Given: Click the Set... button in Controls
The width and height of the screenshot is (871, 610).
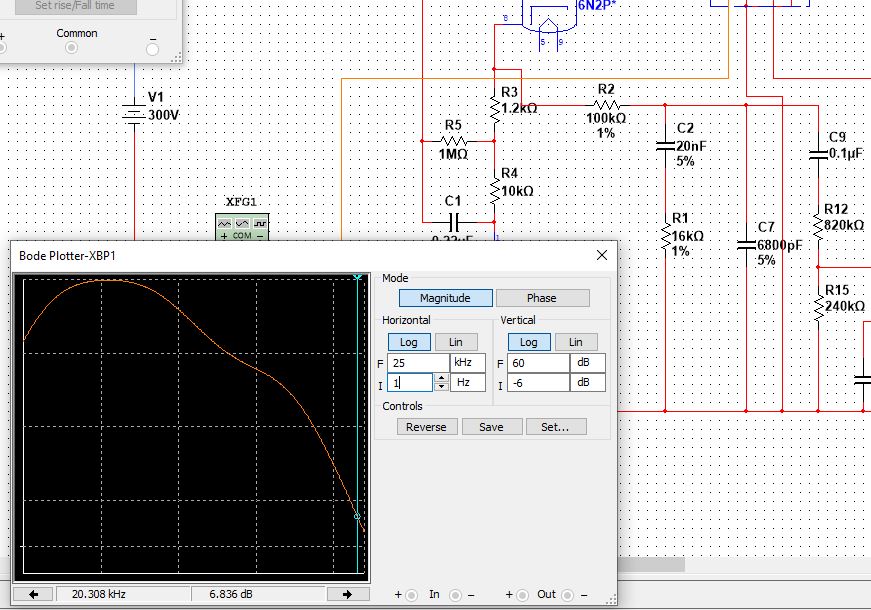Looking at the screenshot, I should 555,427.
